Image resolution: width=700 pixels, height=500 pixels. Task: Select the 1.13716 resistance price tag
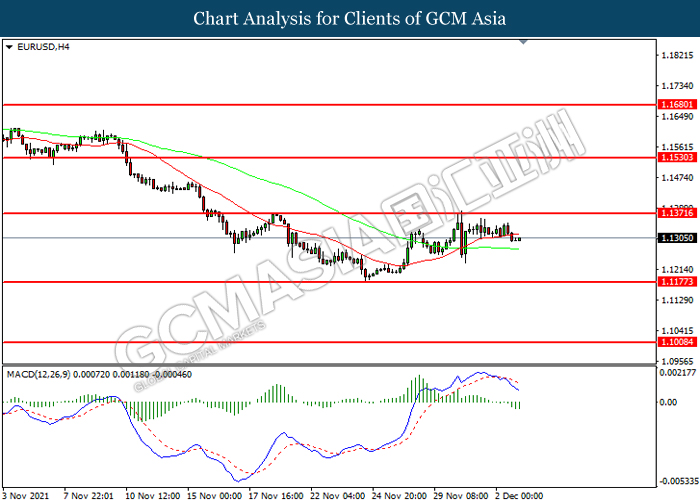[678, 213]
